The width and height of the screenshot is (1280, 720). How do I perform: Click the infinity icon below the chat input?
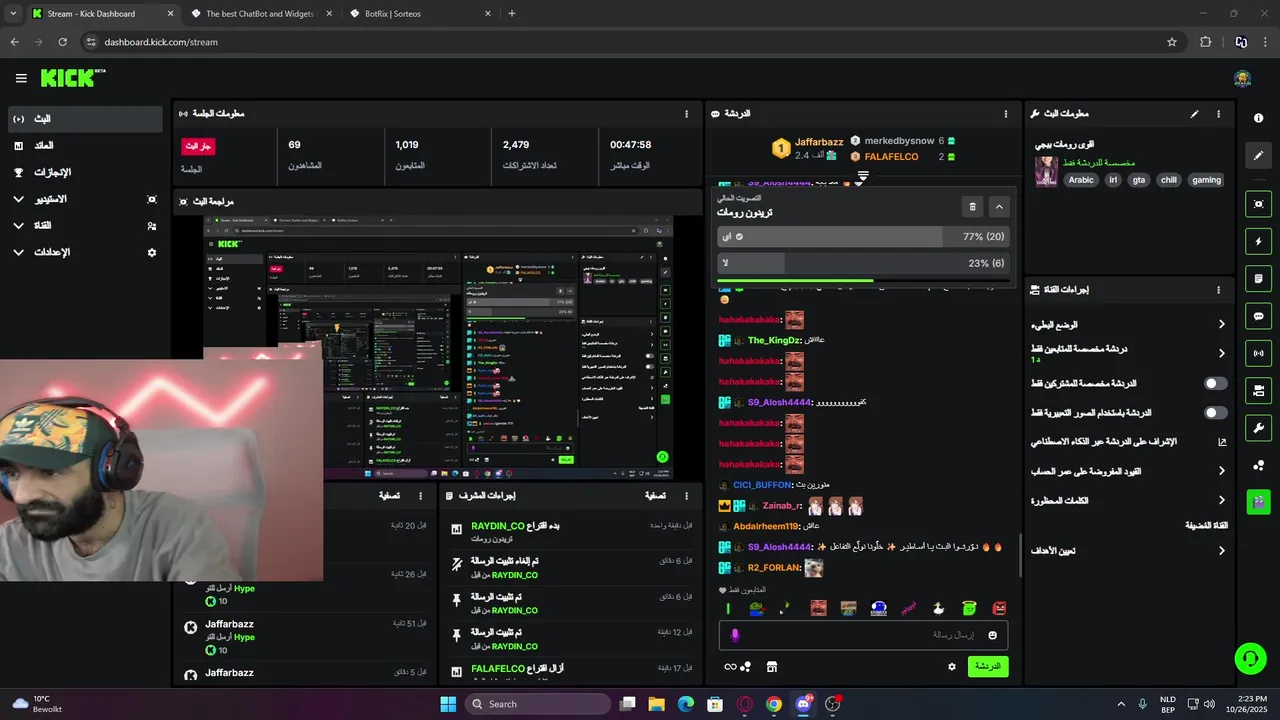(x=730, y=667)
